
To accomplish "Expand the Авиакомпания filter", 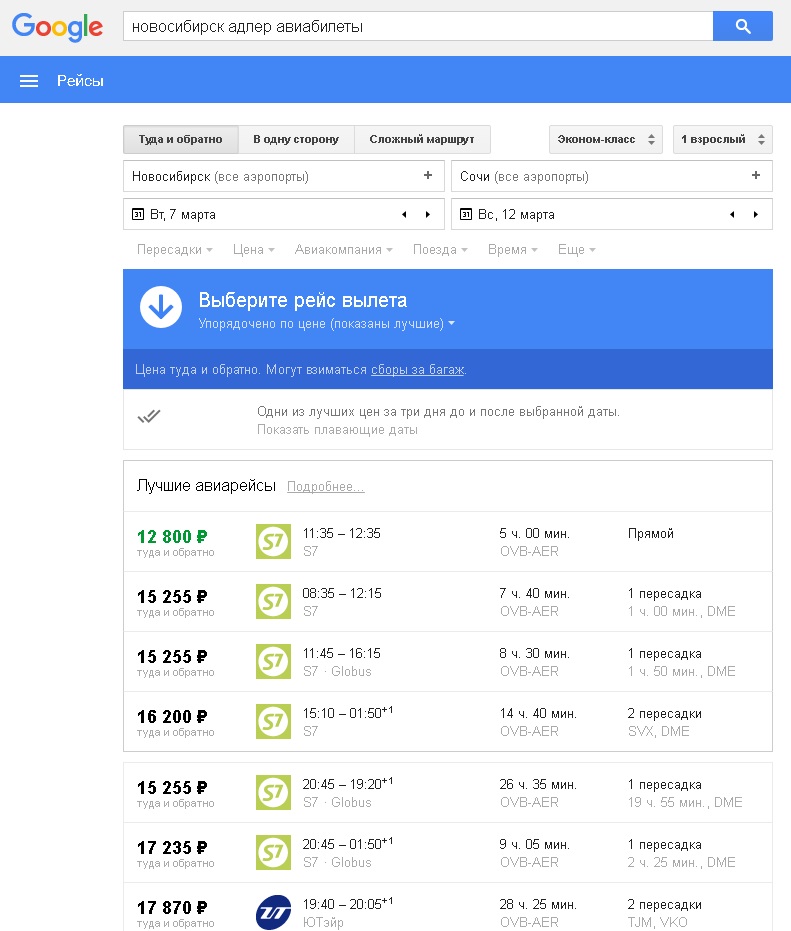I will click(x=343, y=249).
